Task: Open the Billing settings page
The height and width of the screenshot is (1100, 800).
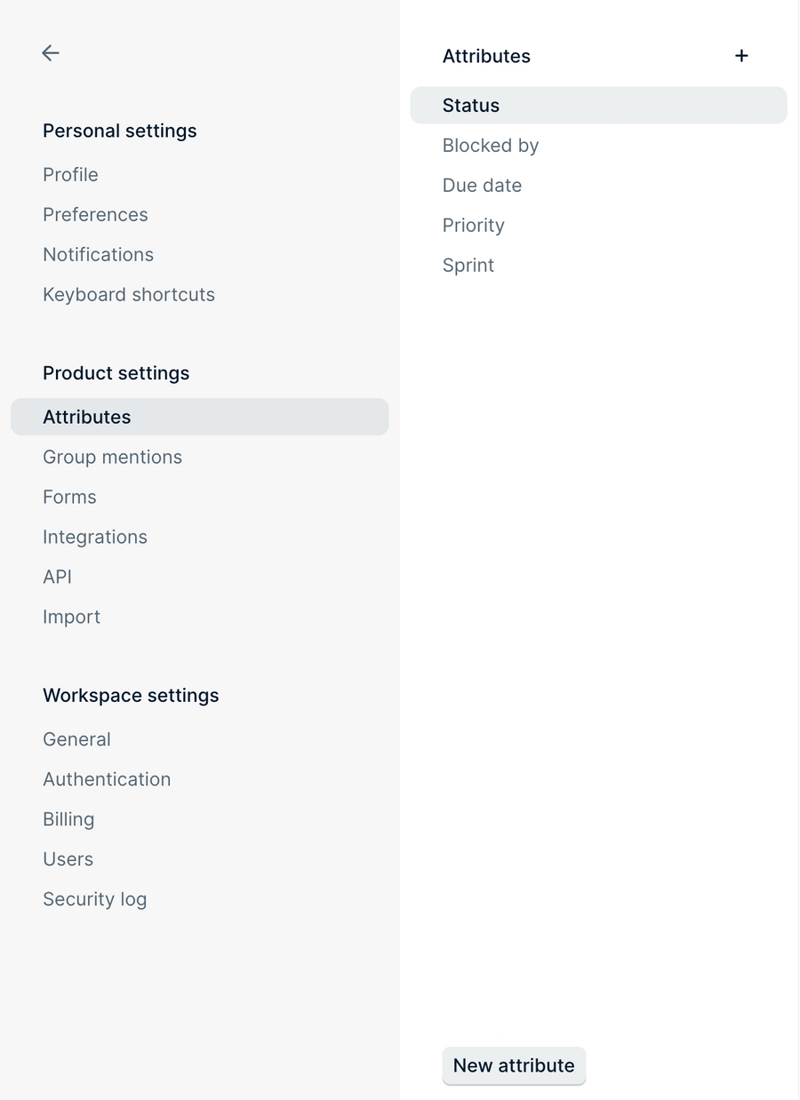Action: pyautogui.click(x=68, y=818)
